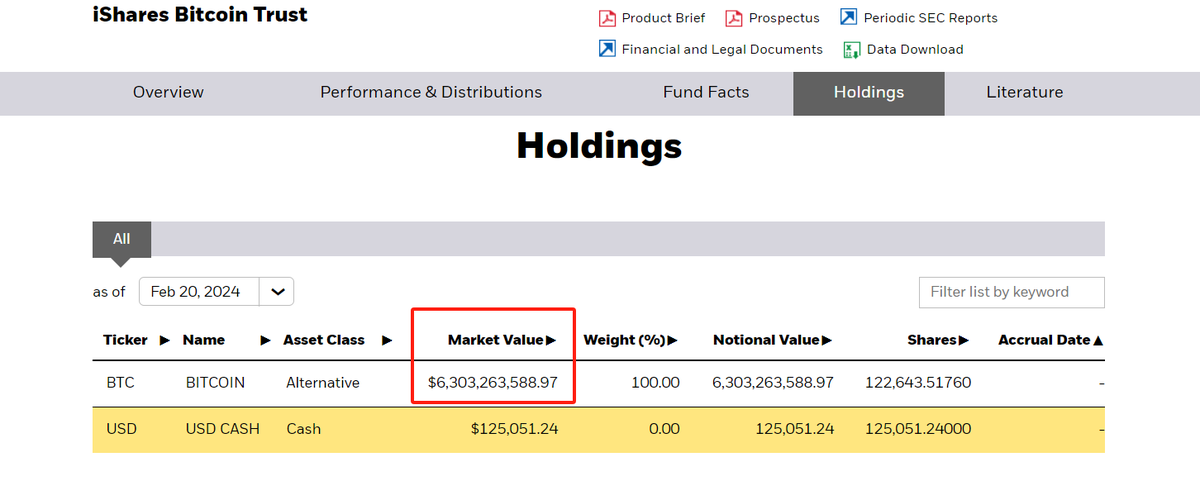Sort by Name column arrow

265,340
